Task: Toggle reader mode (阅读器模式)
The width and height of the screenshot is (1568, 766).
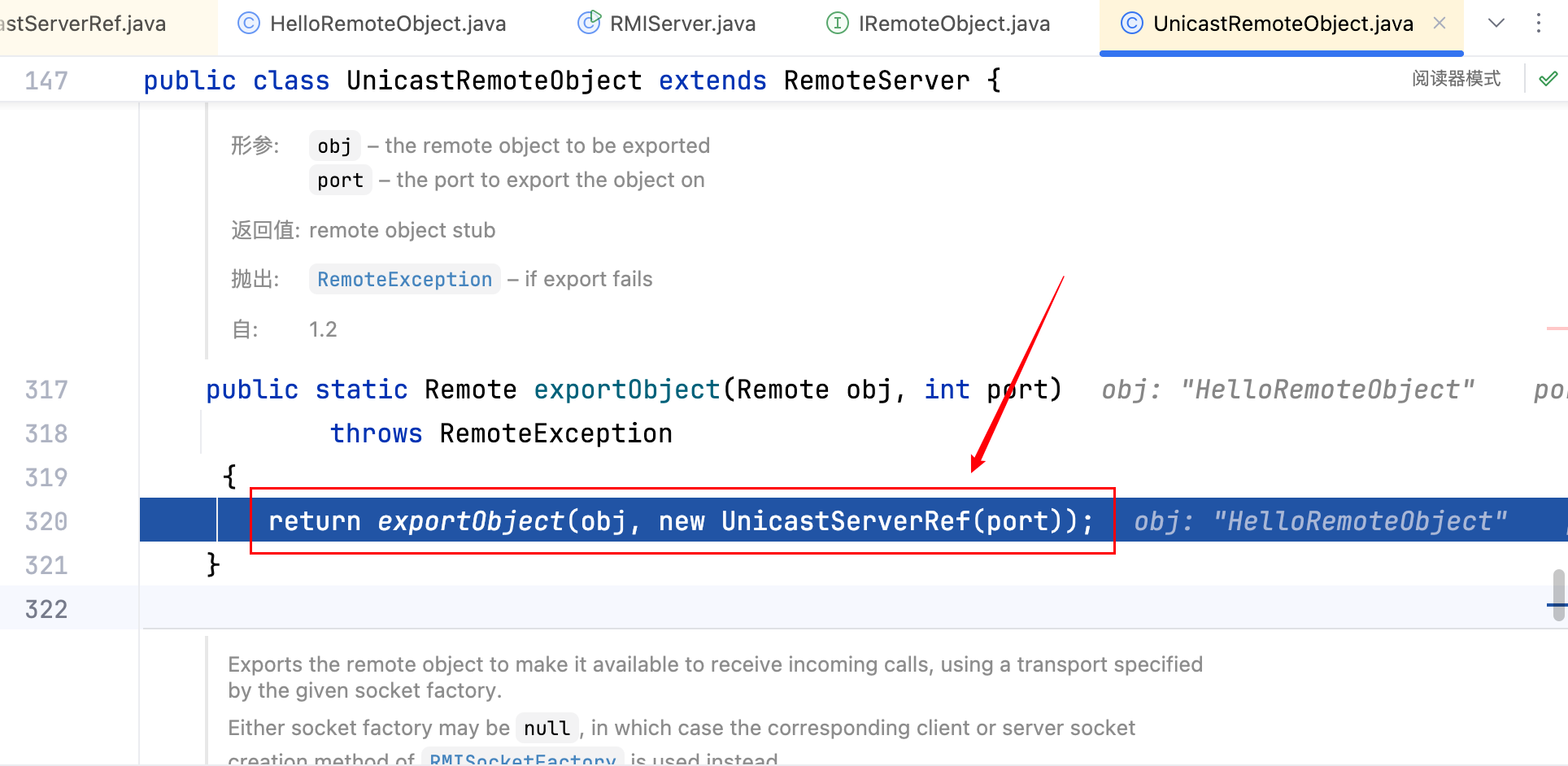Action: point(1456,79)
